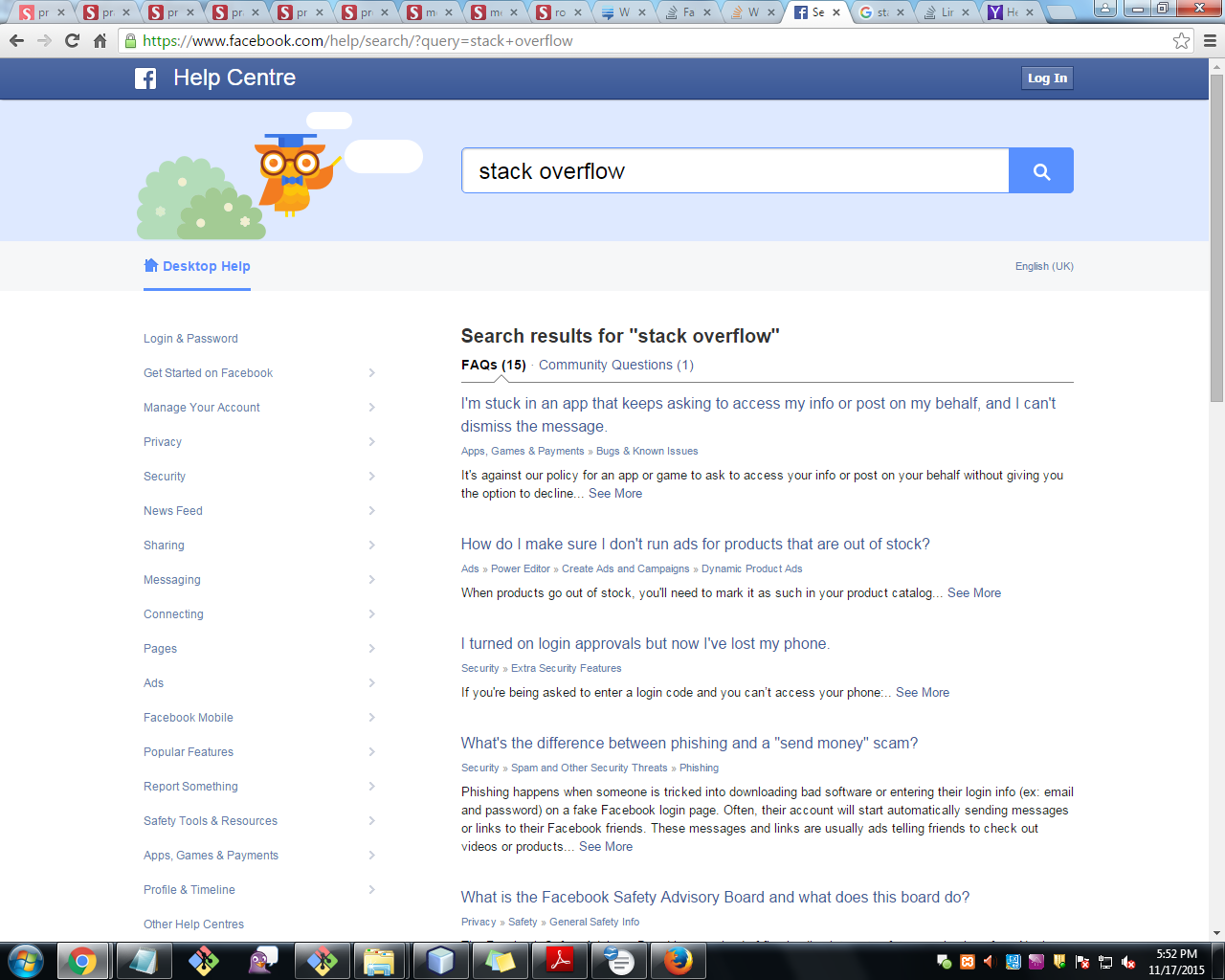Open the Other Help Centres link
Screen dimensions: 1225x980
[x=193, y=924]
